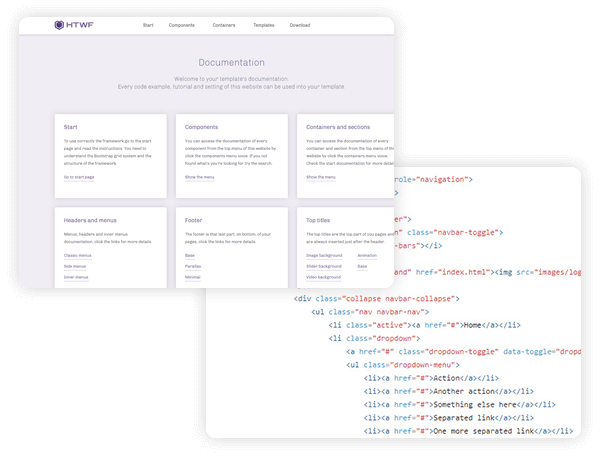Screen dimensions: 600x456
Task: Open the Side menus documentation link
Action: point(75,266)
